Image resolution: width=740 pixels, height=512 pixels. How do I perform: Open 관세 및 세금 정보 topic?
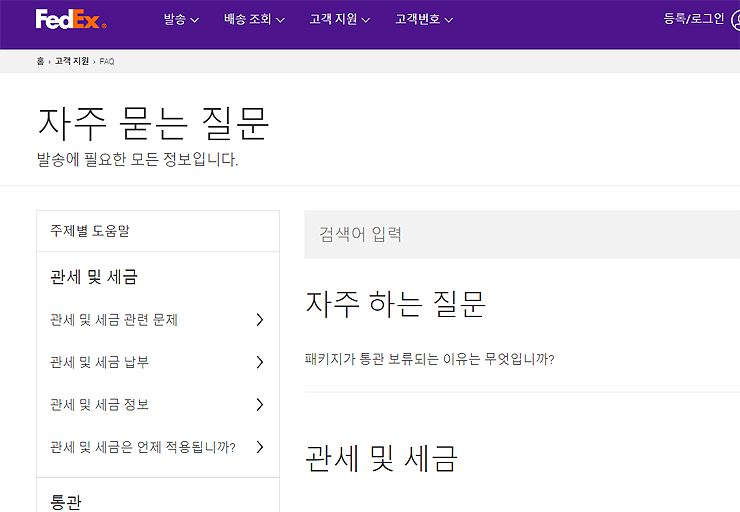tap(99, 405)
